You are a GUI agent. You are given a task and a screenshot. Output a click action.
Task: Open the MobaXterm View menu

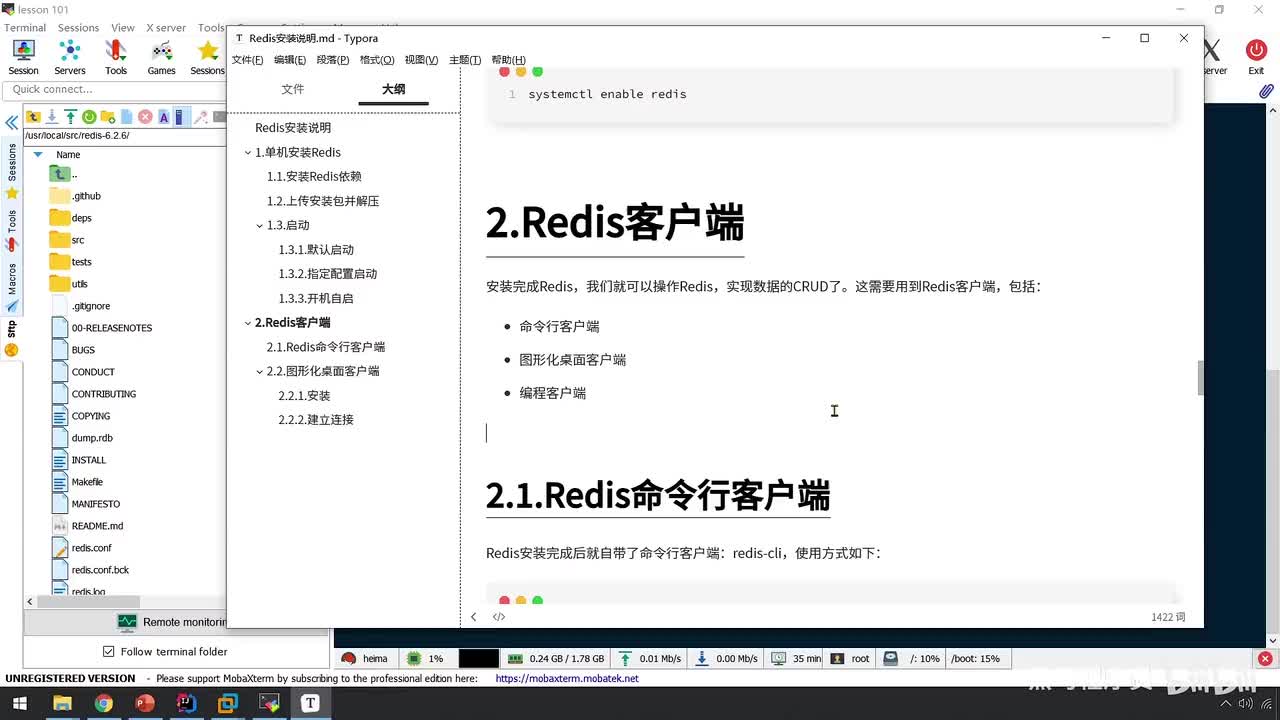[x=123, y=28]
